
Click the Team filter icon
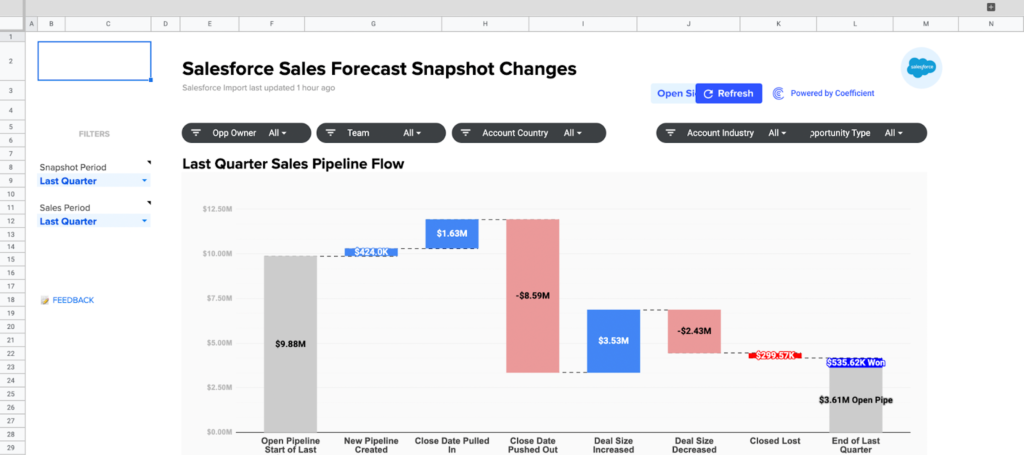pyautogui.click(x=331, y=133)
